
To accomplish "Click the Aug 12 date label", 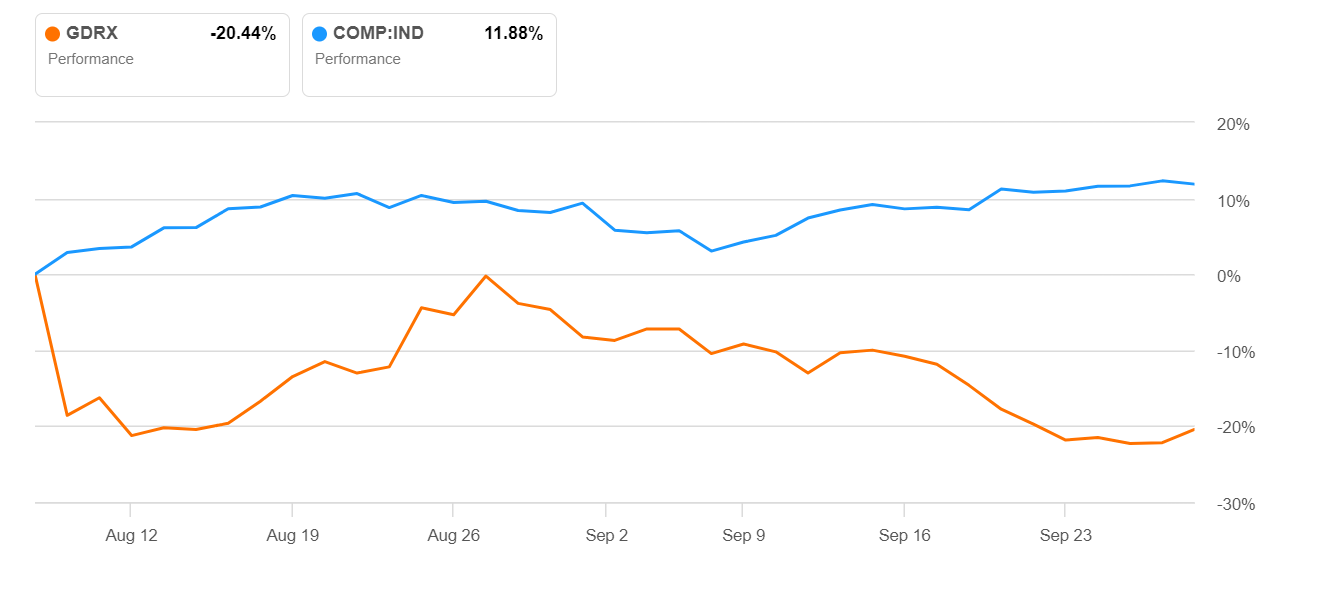I will (131, 536).
